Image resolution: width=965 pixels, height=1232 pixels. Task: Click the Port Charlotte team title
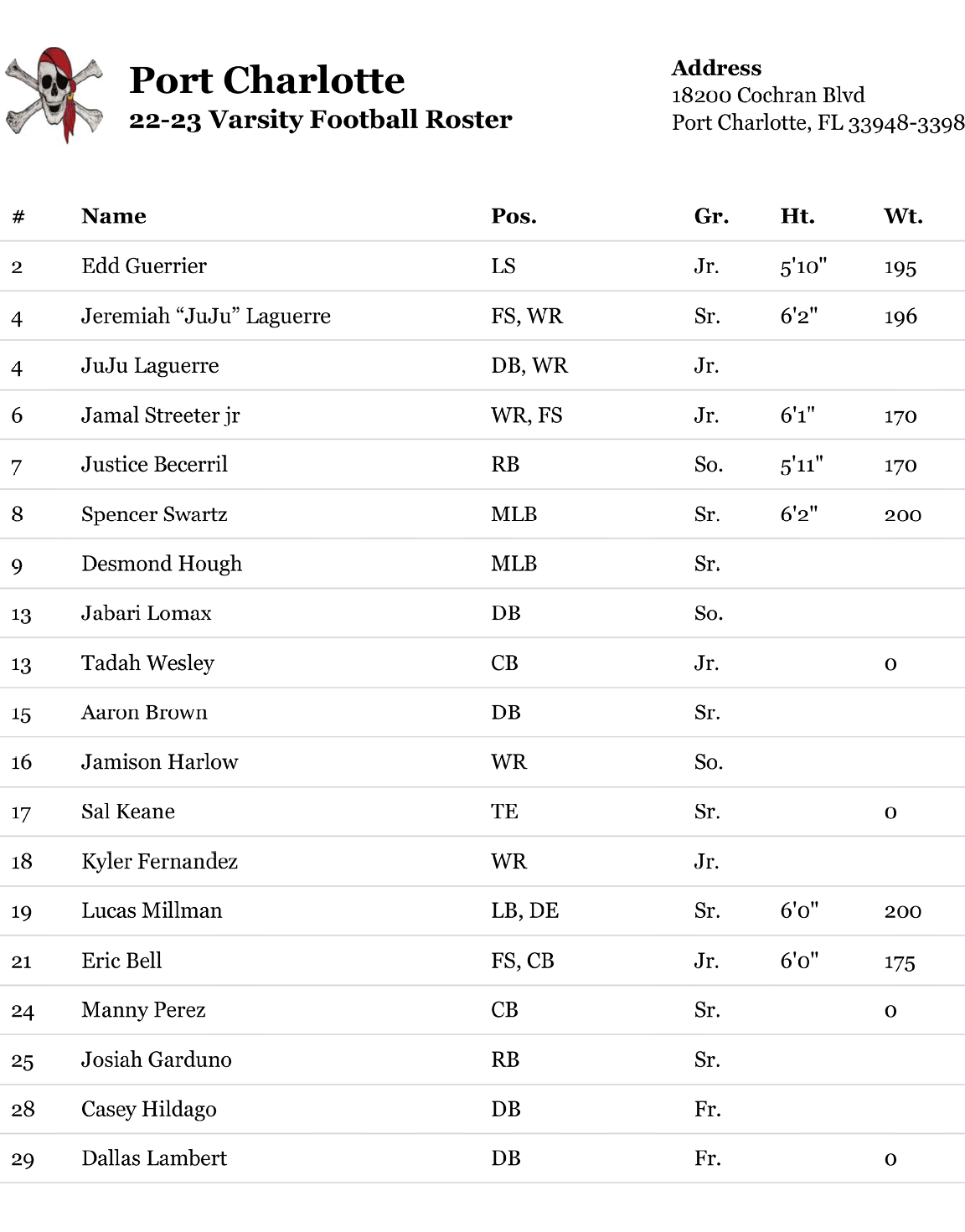point(267,80)
